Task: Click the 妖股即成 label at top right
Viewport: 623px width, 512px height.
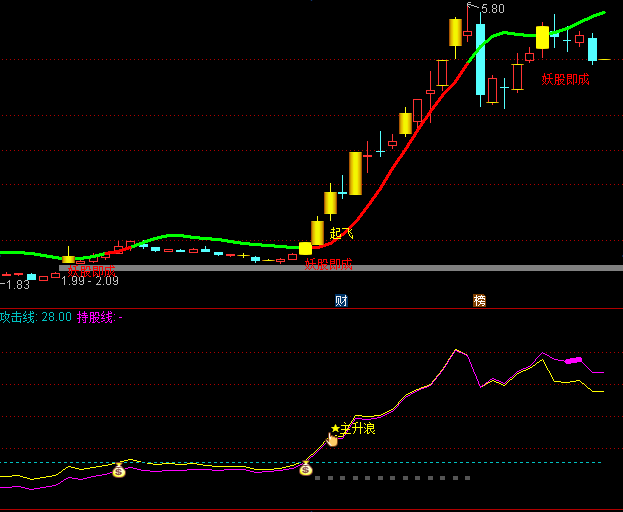Action: point(565,79)
